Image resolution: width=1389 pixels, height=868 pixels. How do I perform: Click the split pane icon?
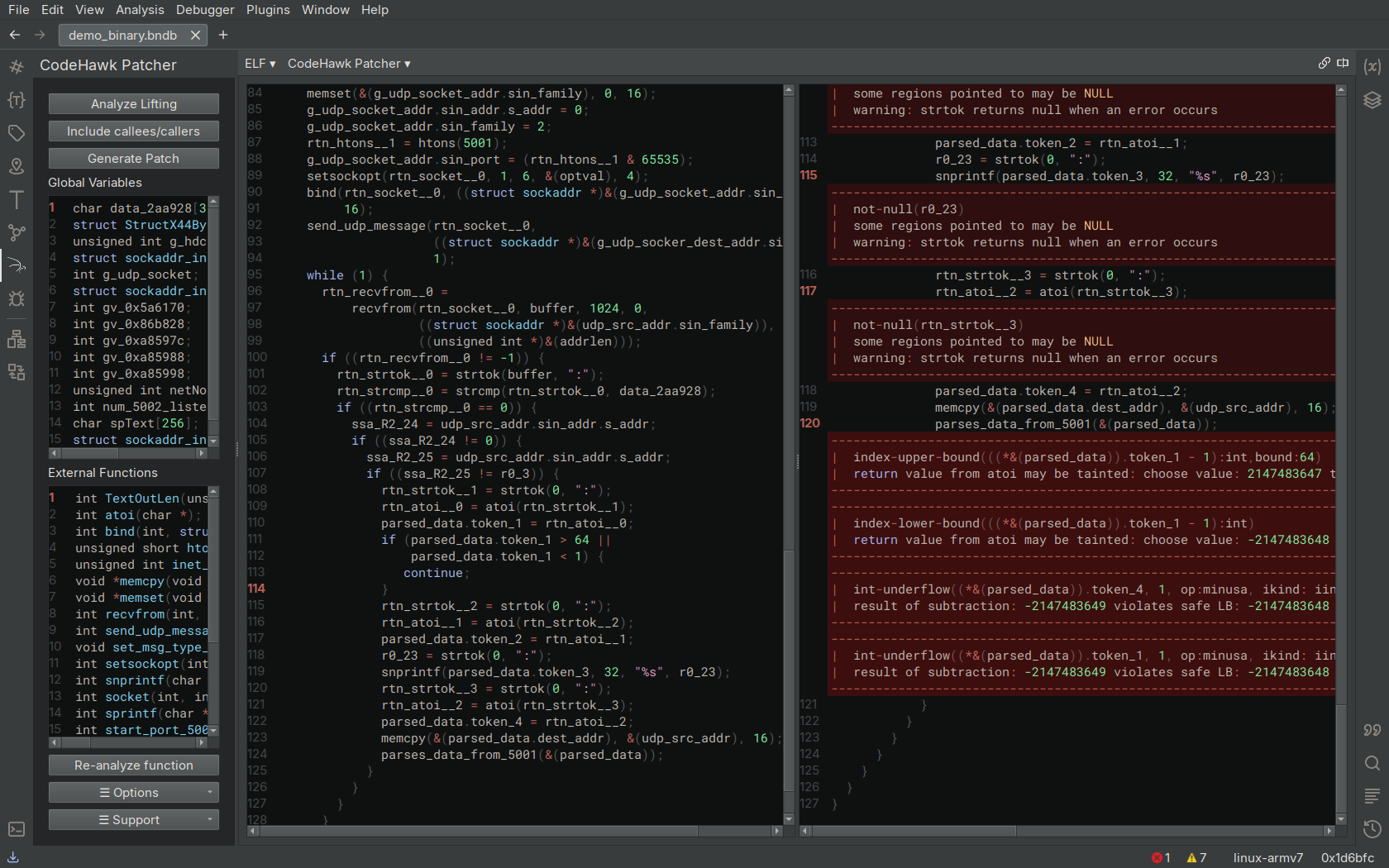1343,64
